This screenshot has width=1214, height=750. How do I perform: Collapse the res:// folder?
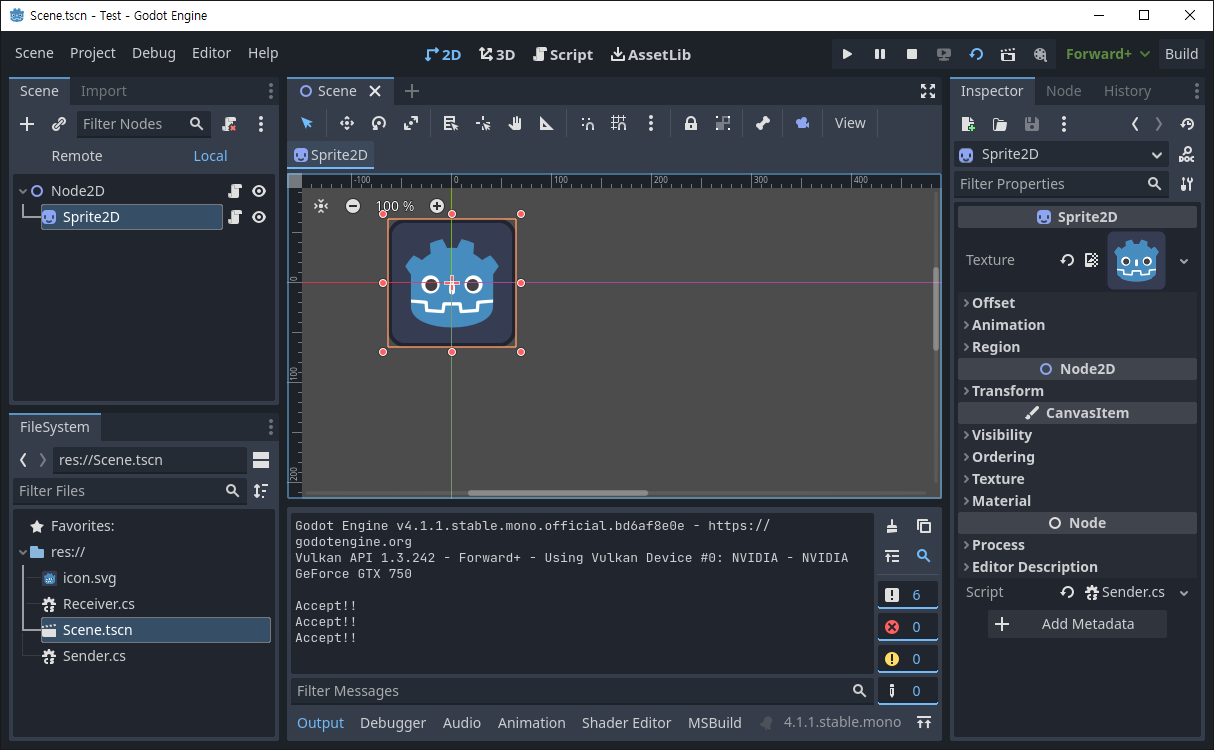click(22, 552)
